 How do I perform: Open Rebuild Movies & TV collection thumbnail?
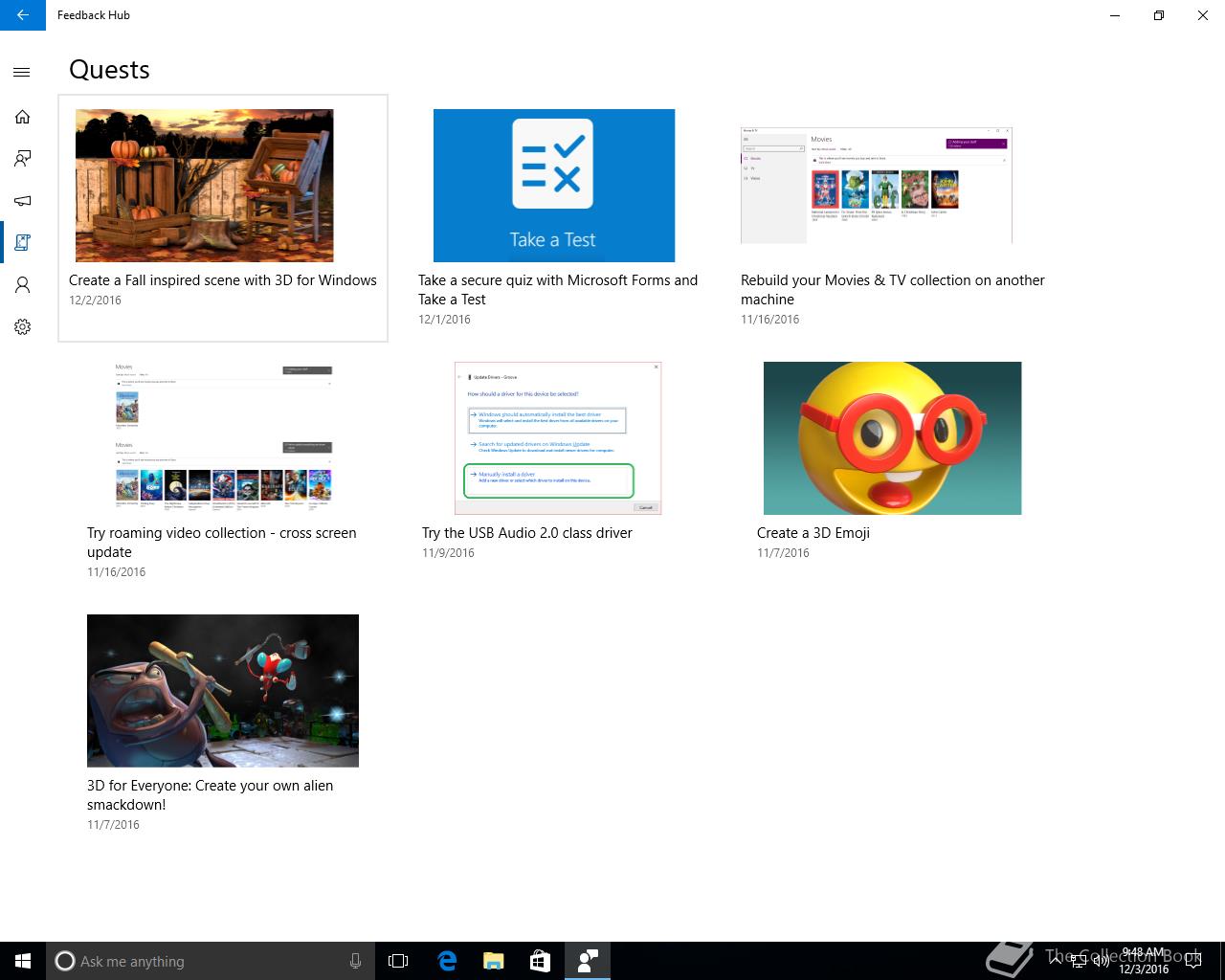877,185
